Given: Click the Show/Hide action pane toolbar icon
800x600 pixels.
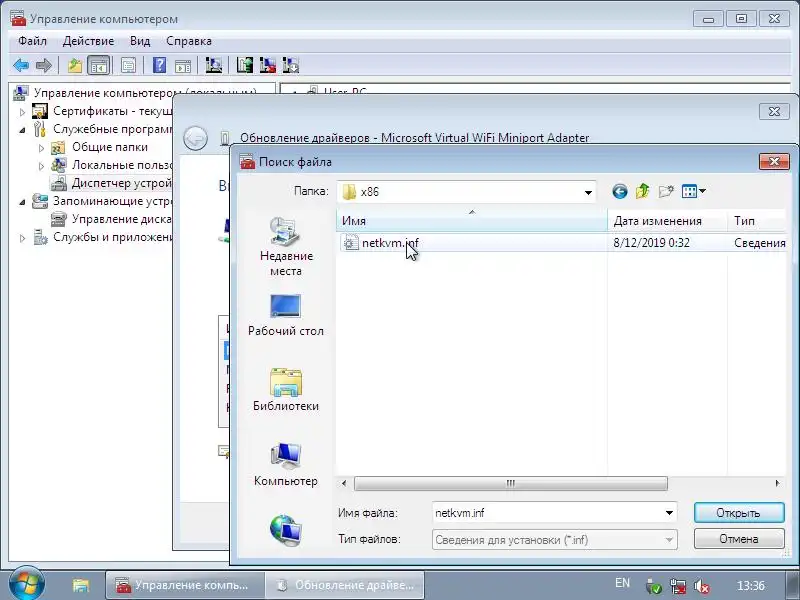Looking at the screenshot, I should 183,65.
